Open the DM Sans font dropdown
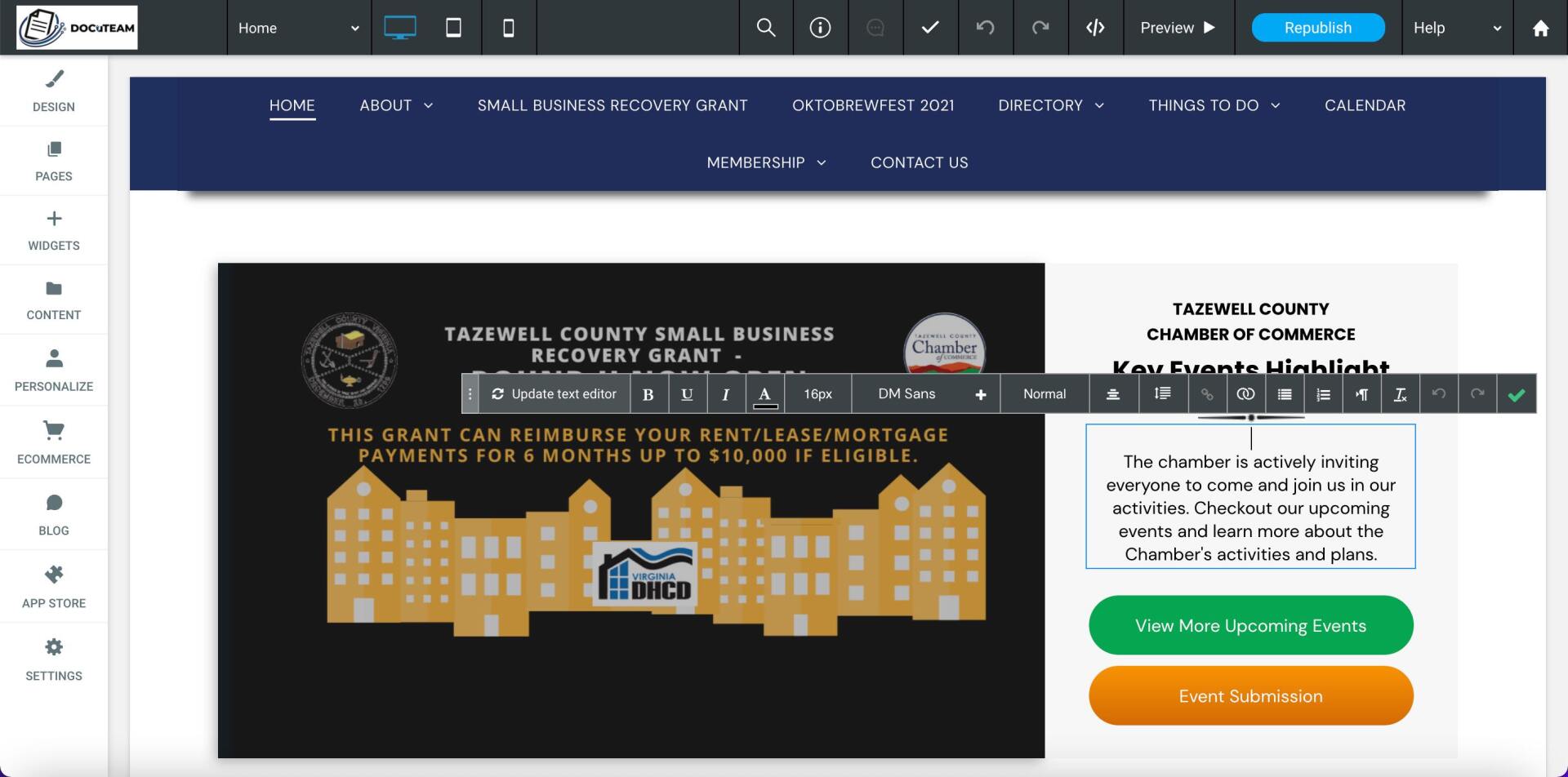The image size is (1568, 777). pyautogui.click(x=906, y=393)
